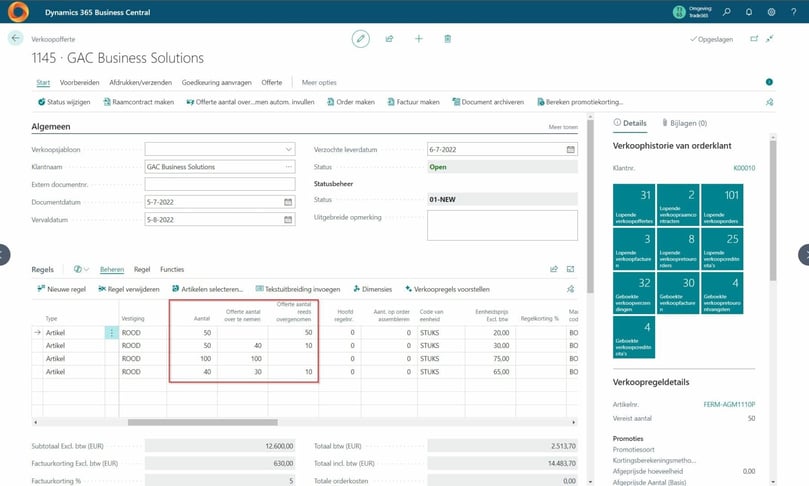The height and width of the screenshot is (486, 809).
Task: Open item FERM-AGM1110P link
Action: pos(729,404)
